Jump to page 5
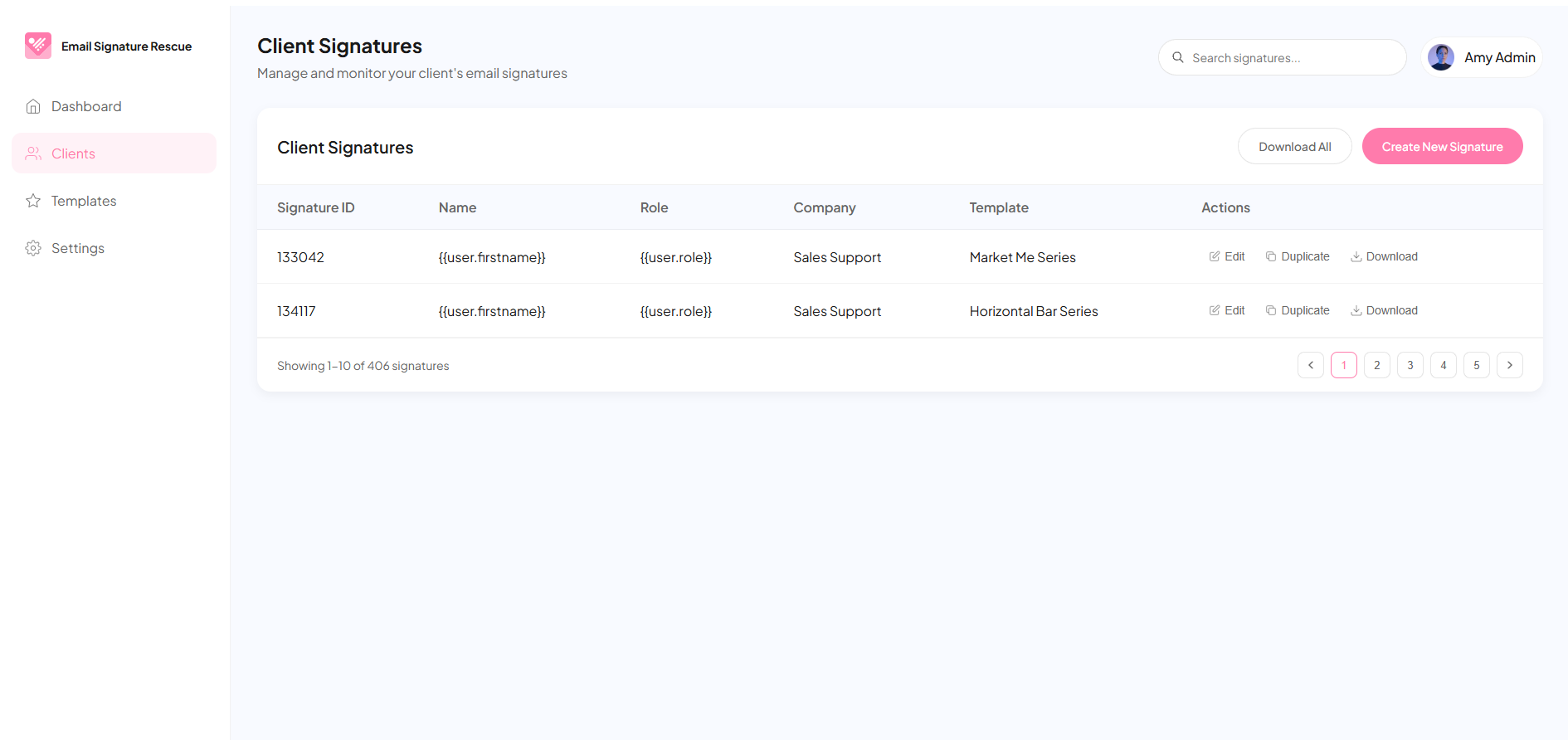Image resolution: width=1568 pixels, height=740 pixels. [1477, 365]
